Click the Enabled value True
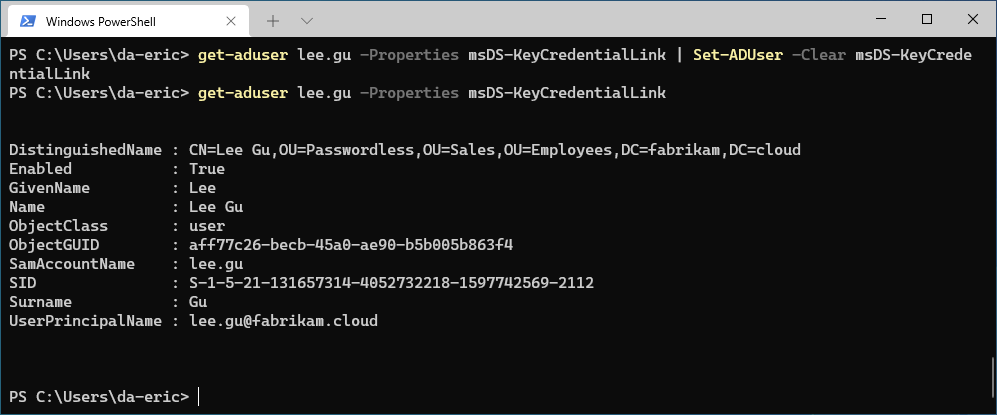997x415 pixels. 206,169
